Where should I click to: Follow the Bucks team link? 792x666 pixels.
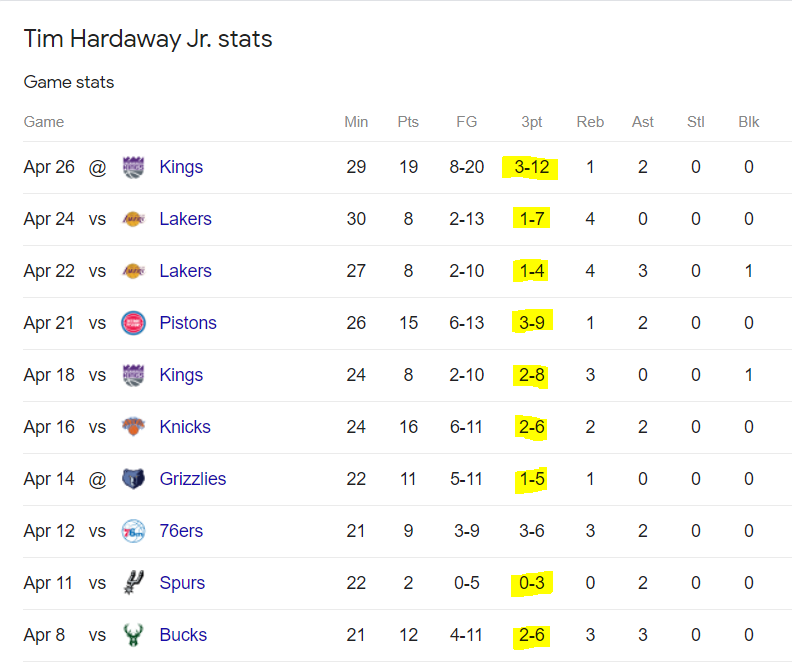[183, 635]
